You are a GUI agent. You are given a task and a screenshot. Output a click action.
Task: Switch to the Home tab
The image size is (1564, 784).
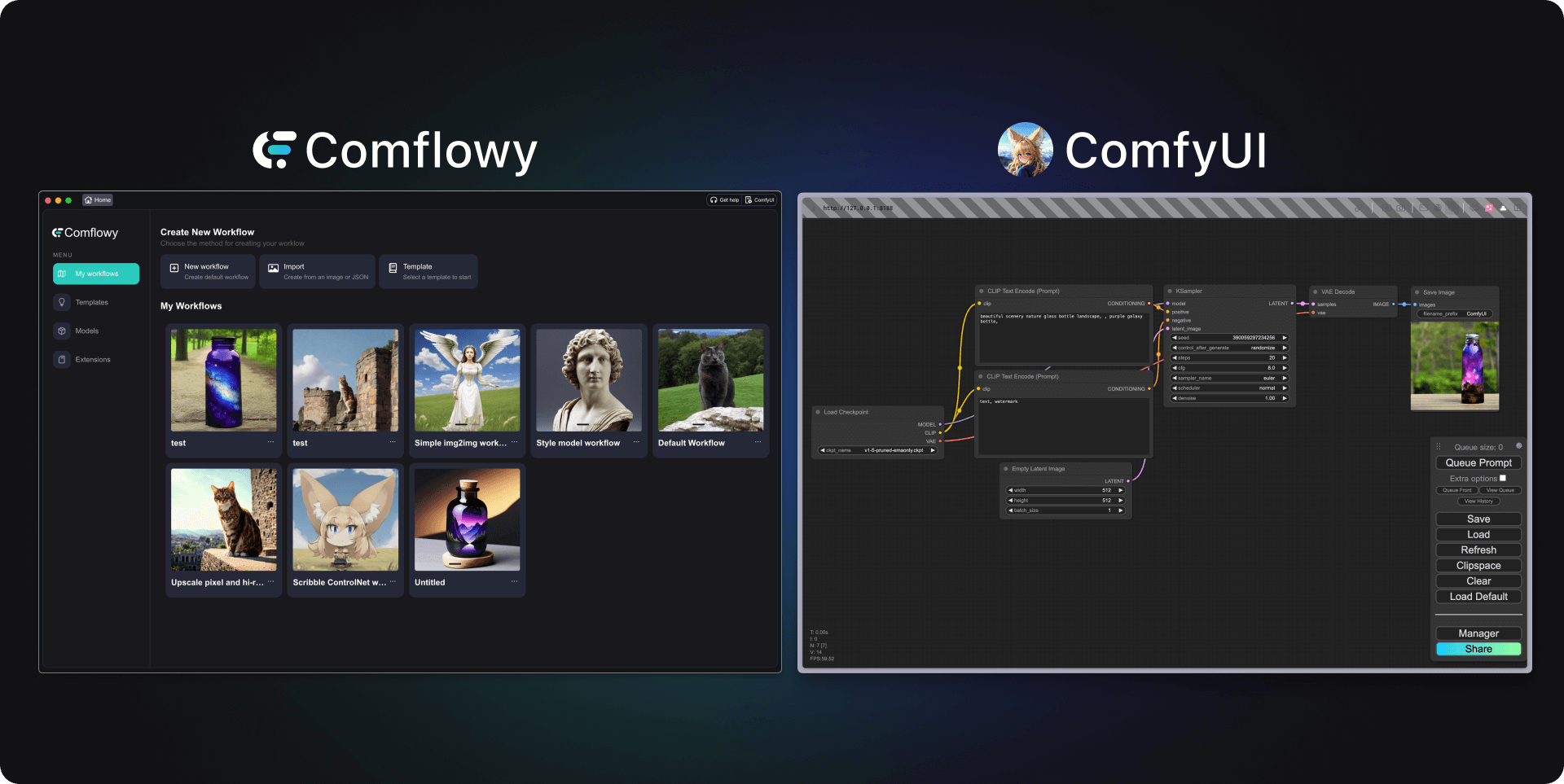point(98,199)
